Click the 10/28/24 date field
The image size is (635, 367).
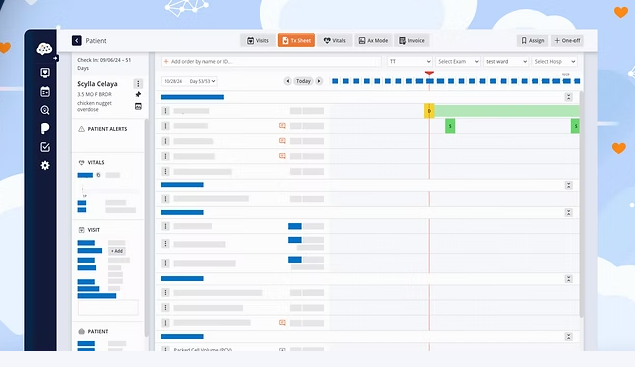tap(173, 81)
